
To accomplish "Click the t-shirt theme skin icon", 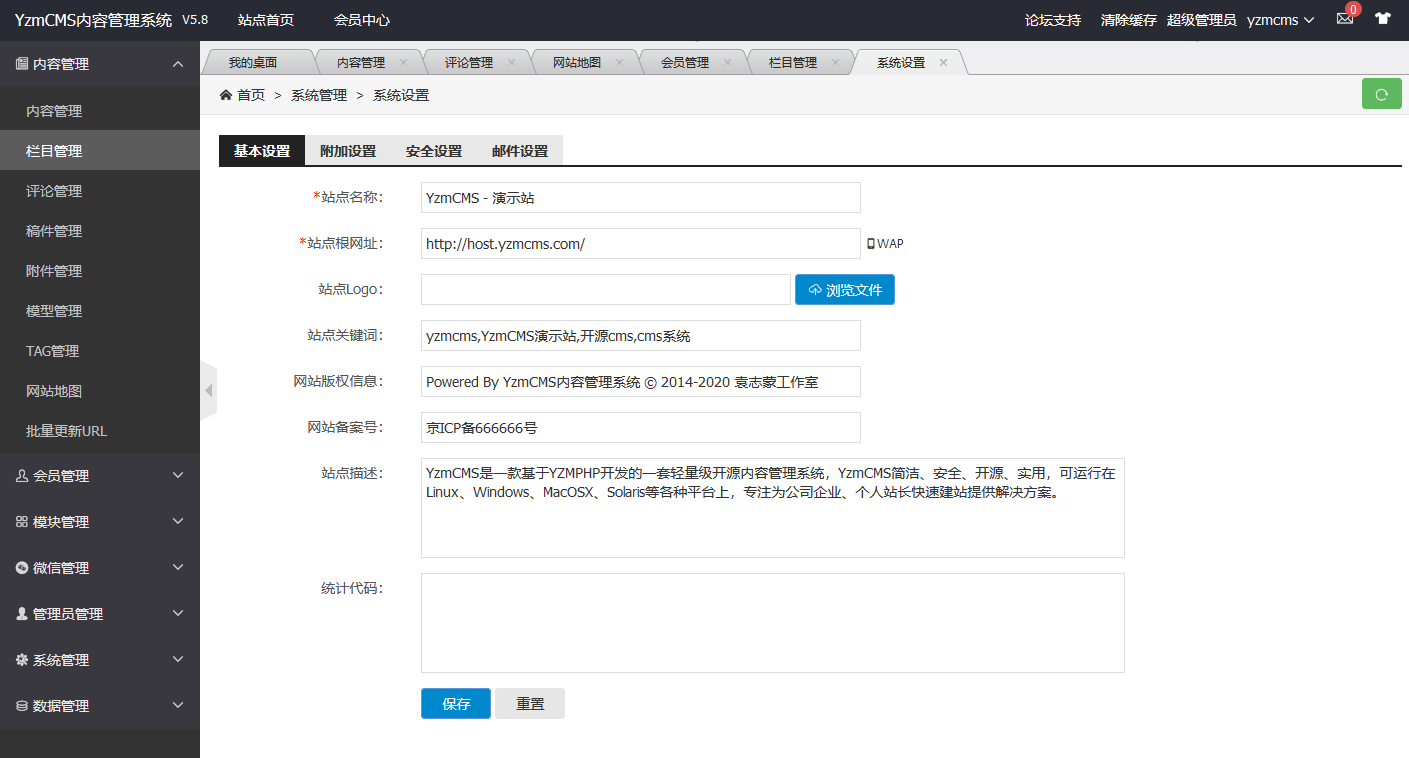I will click(x=1383, y=19).
